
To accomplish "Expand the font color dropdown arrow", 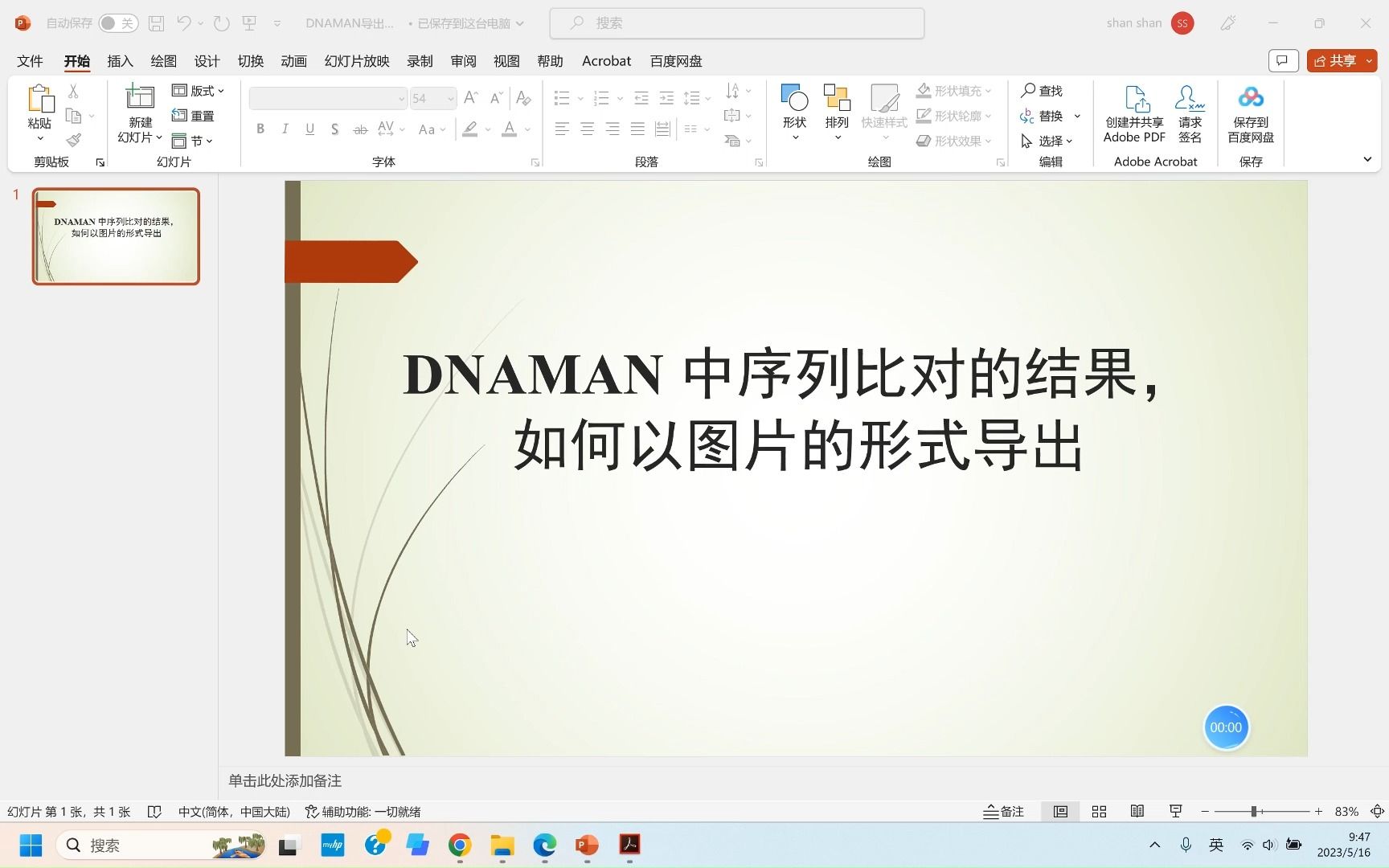I will click(x=527, y=129).
